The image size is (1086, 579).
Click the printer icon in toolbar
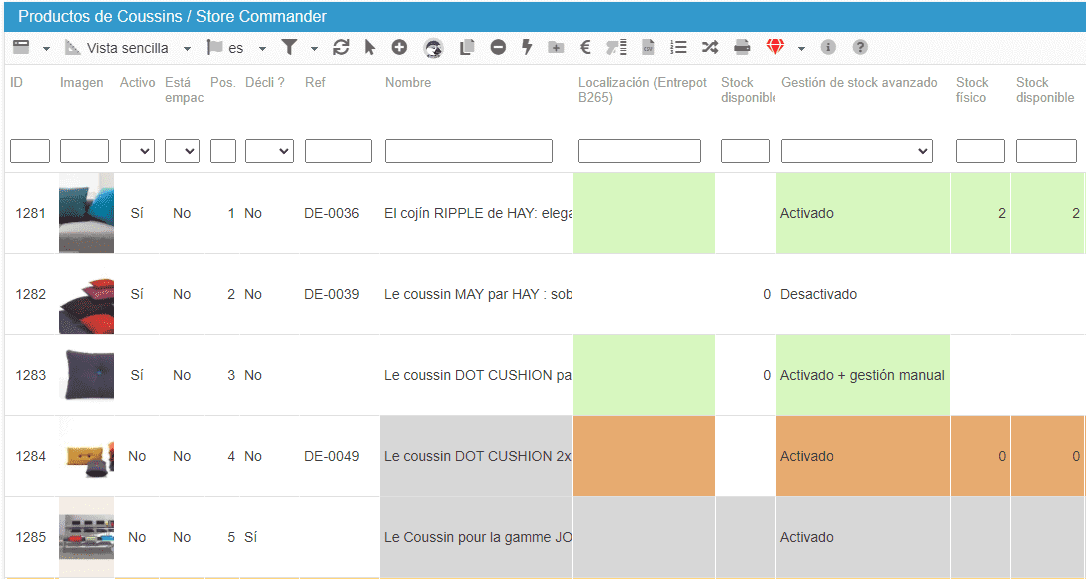pyautogui.click(x=742, y=48)
